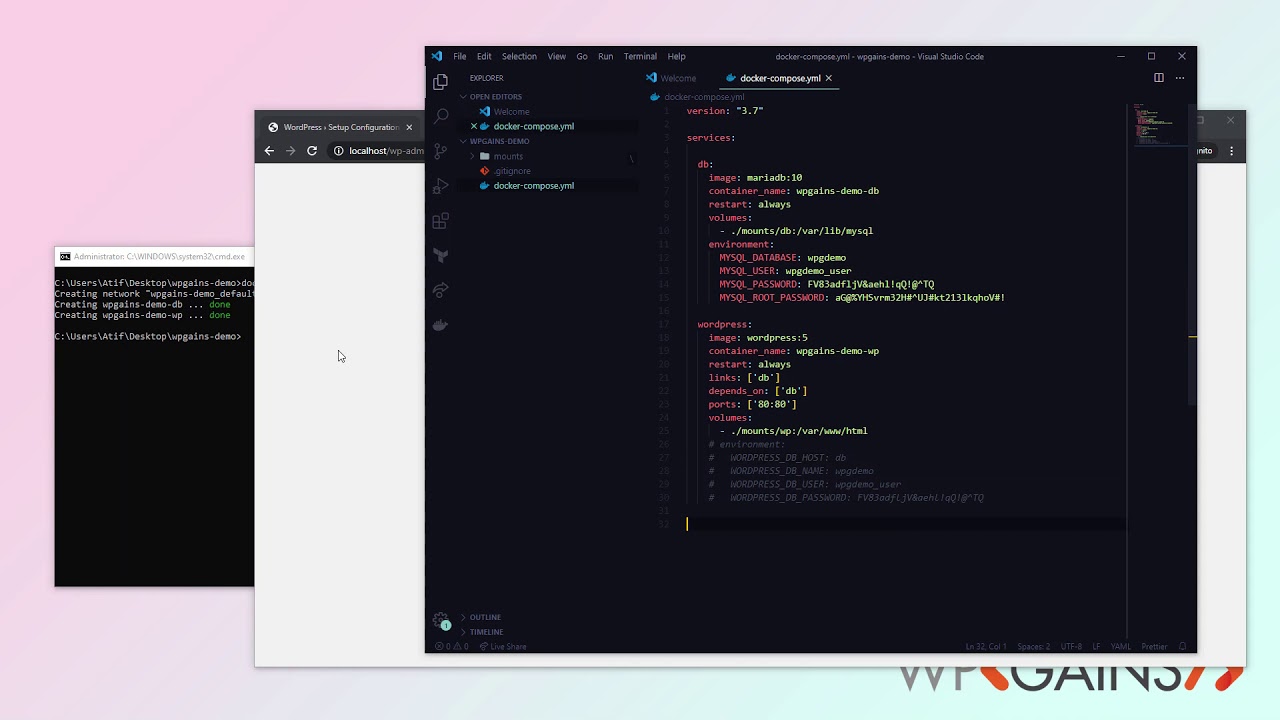
Task: Open the Search view in activity bar
Action: click(441, 117)
